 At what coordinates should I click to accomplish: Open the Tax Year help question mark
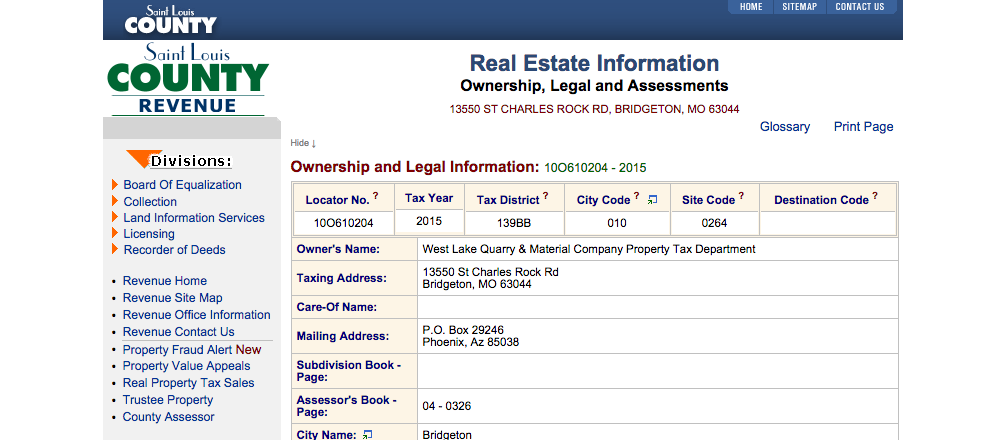[460, 194]
